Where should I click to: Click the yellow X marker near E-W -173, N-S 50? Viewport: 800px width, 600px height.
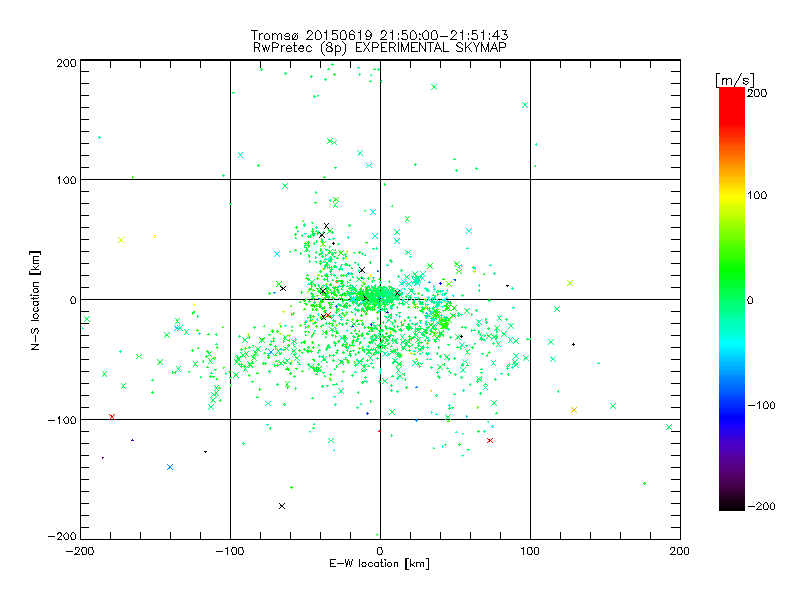pos(121,240)
